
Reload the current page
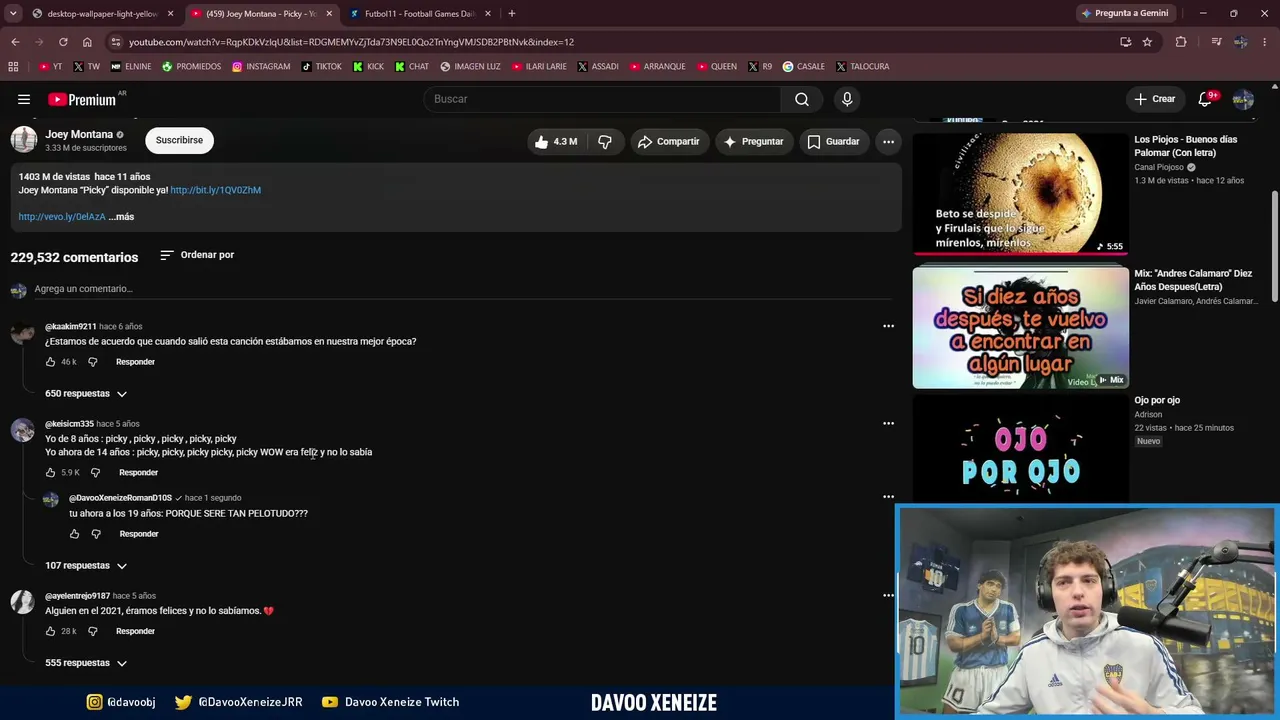[x=63, y=42]
